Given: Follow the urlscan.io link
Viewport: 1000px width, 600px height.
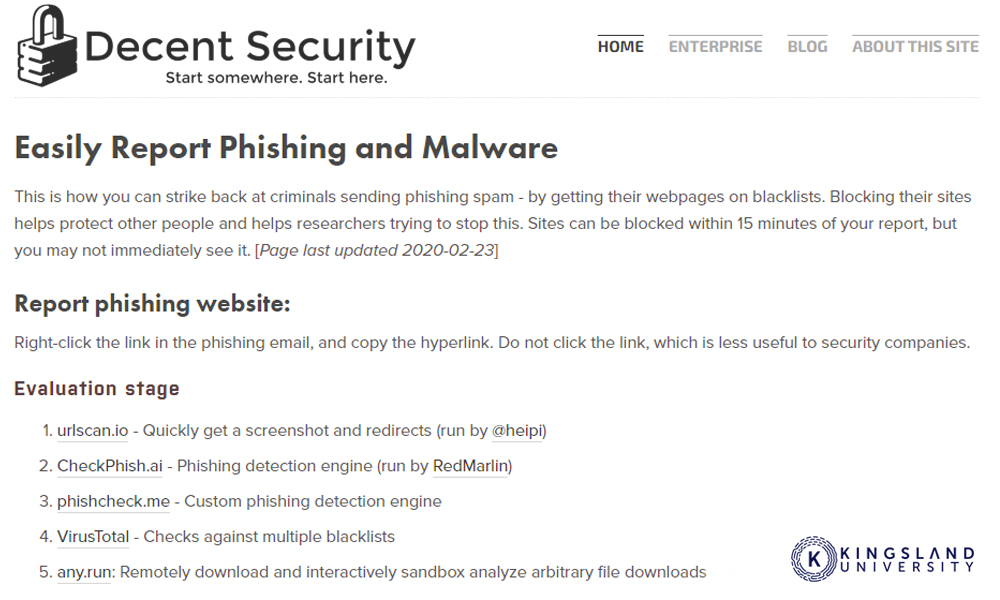Looking at the screenshot, I should 92,431.
